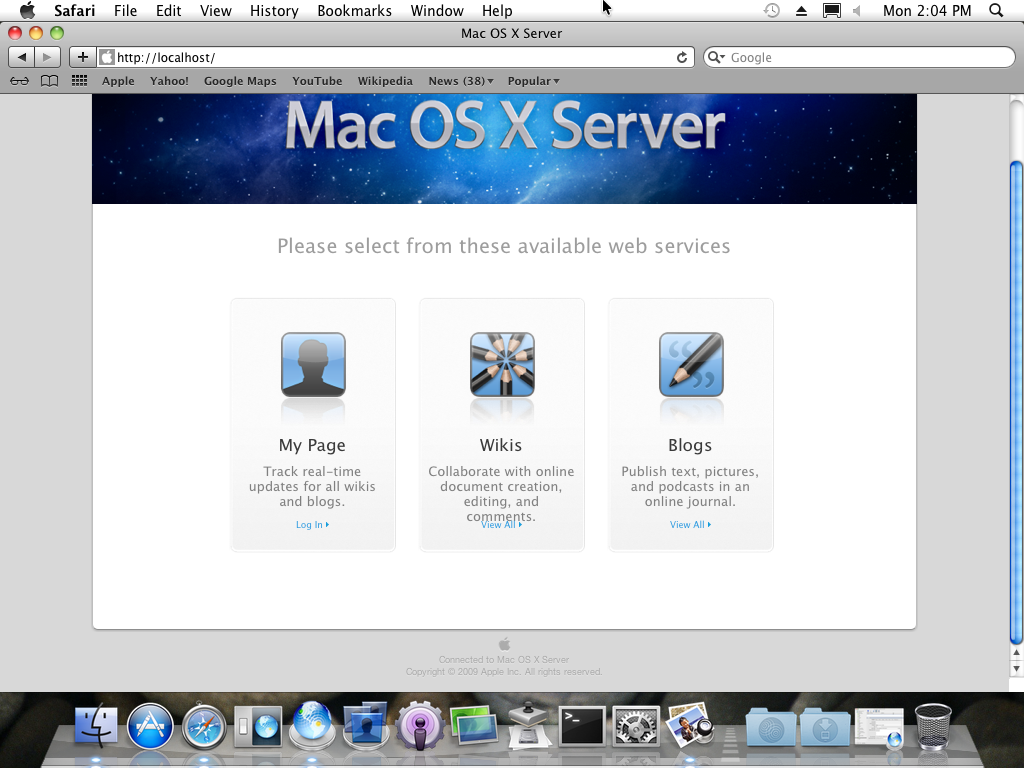Open the globe server app in Dock
Image resolution: width=1024 pixels, height=768 pixels.
pos(312,725)
